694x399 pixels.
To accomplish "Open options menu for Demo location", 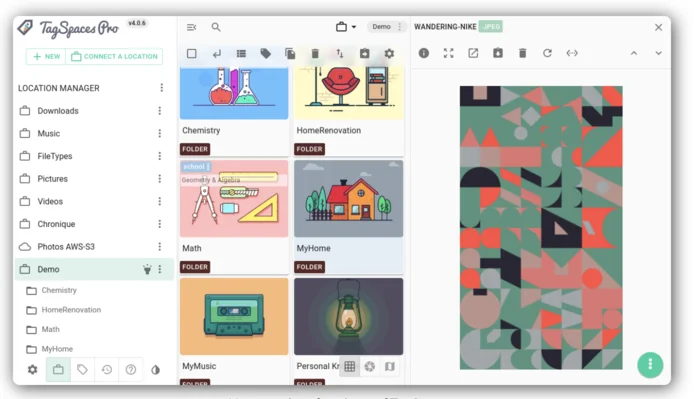I will (x=160, y=269).
